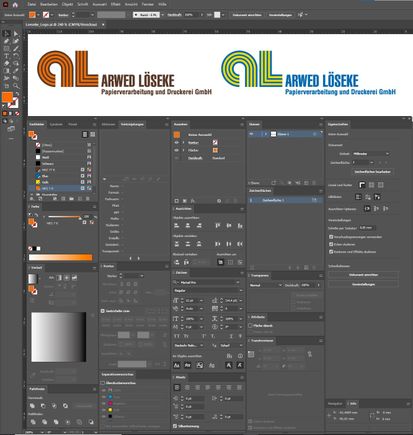Click Dokument einrichten in top control bar
This screenshot has width=413, height=435.
[247, 15]
